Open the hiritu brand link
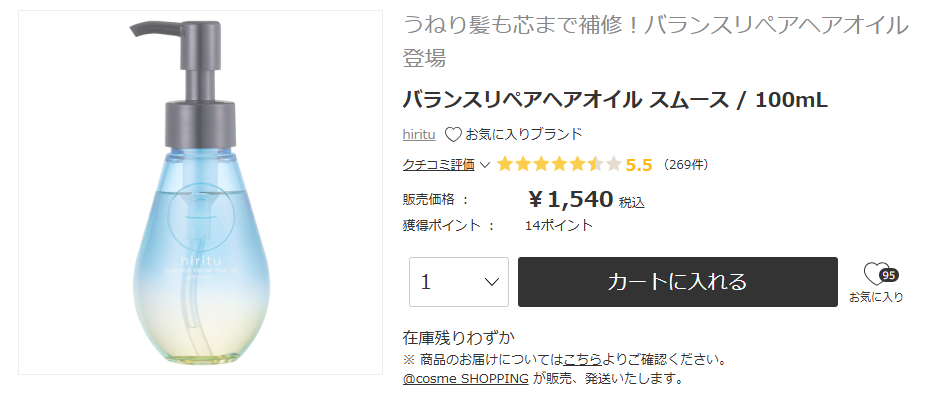942x406 pixels. pos(418,134)
